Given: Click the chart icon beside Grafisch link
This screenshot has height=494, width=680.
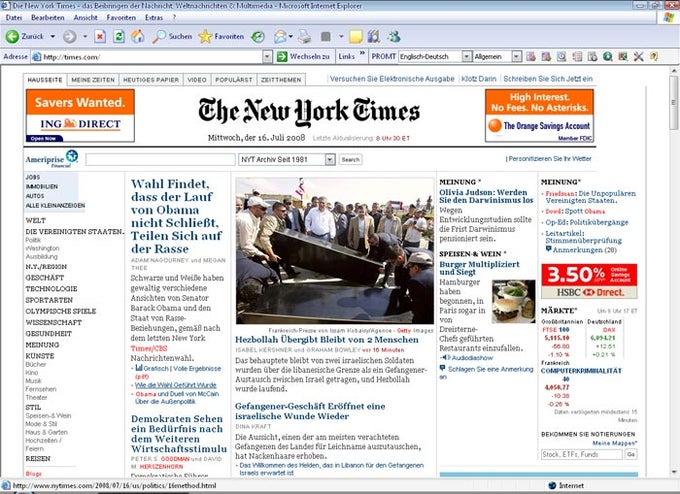Looking at the screenshot, I should [x=139, y=368].
